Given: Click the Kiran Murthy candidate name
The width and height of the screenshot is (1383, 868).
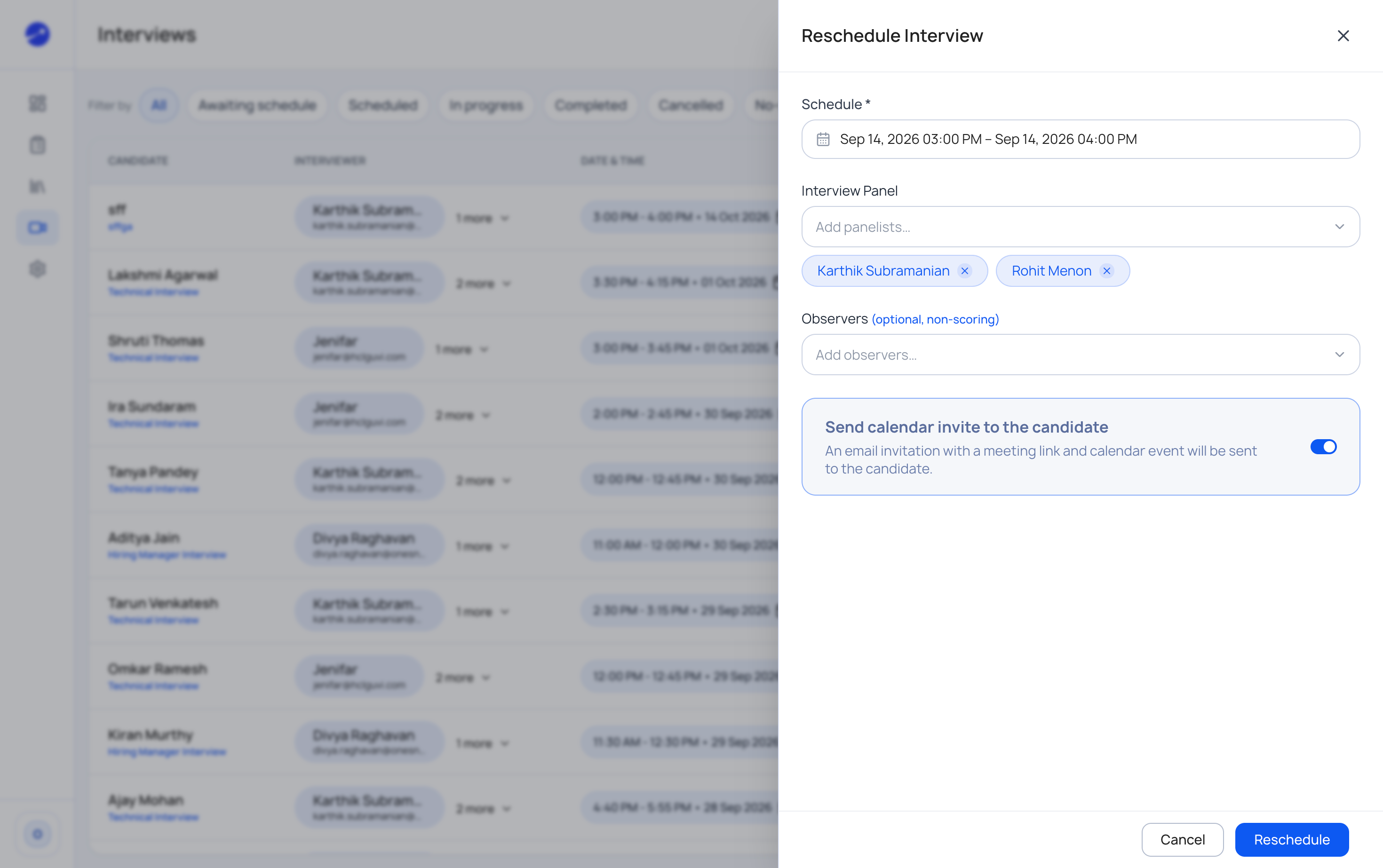Looking at the screenshot, I should click(151, 735).
